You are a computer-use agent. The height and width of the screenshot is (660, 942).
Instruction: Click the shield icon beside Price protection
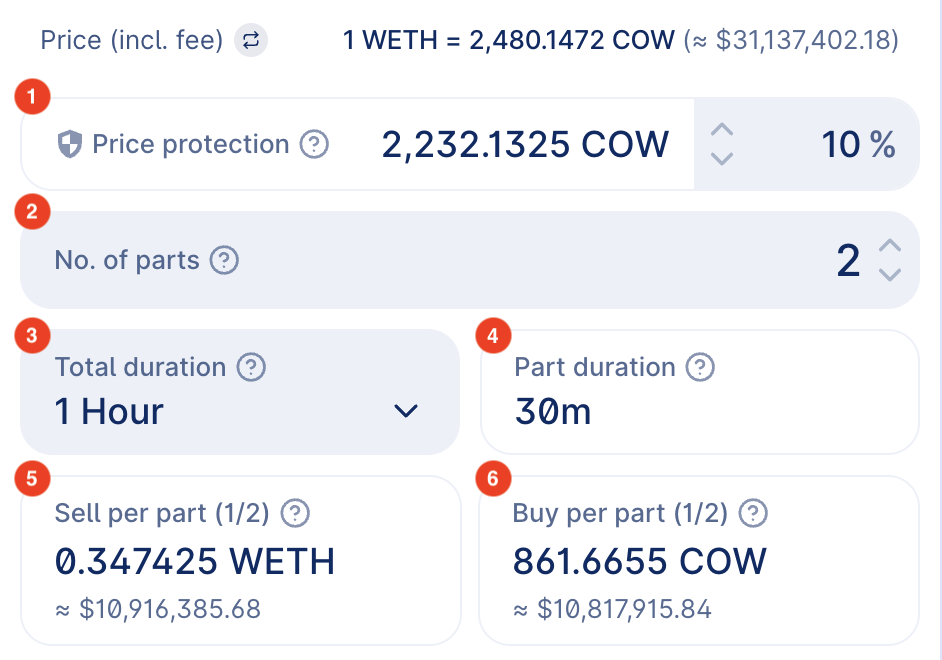tap(69, 145)
